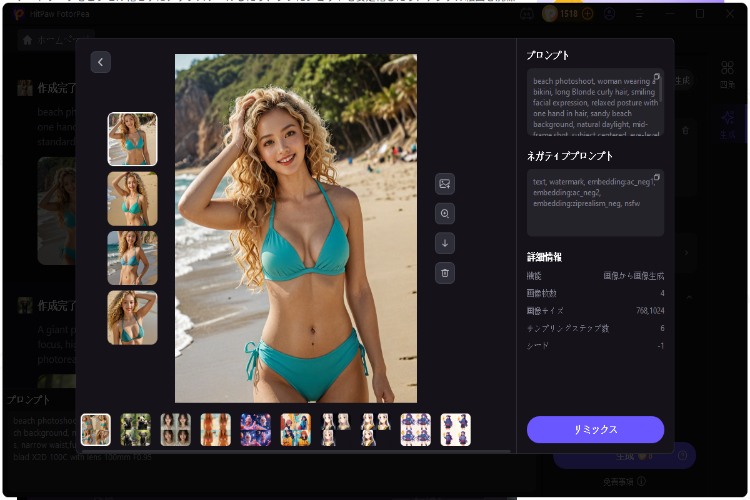The width and height of the screenshot is (750, 500).
Task: Copy the negative prompt with its copy icon
Action: tap(657, 178)
